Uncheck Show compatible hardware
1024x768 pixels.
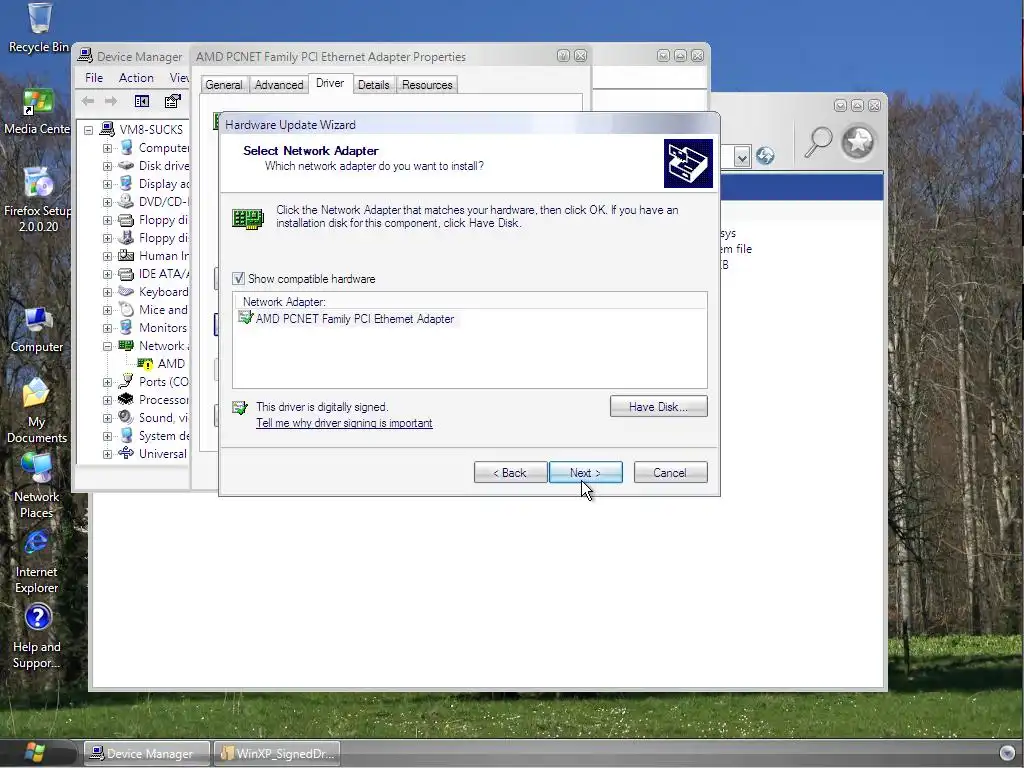coord(238,279)
